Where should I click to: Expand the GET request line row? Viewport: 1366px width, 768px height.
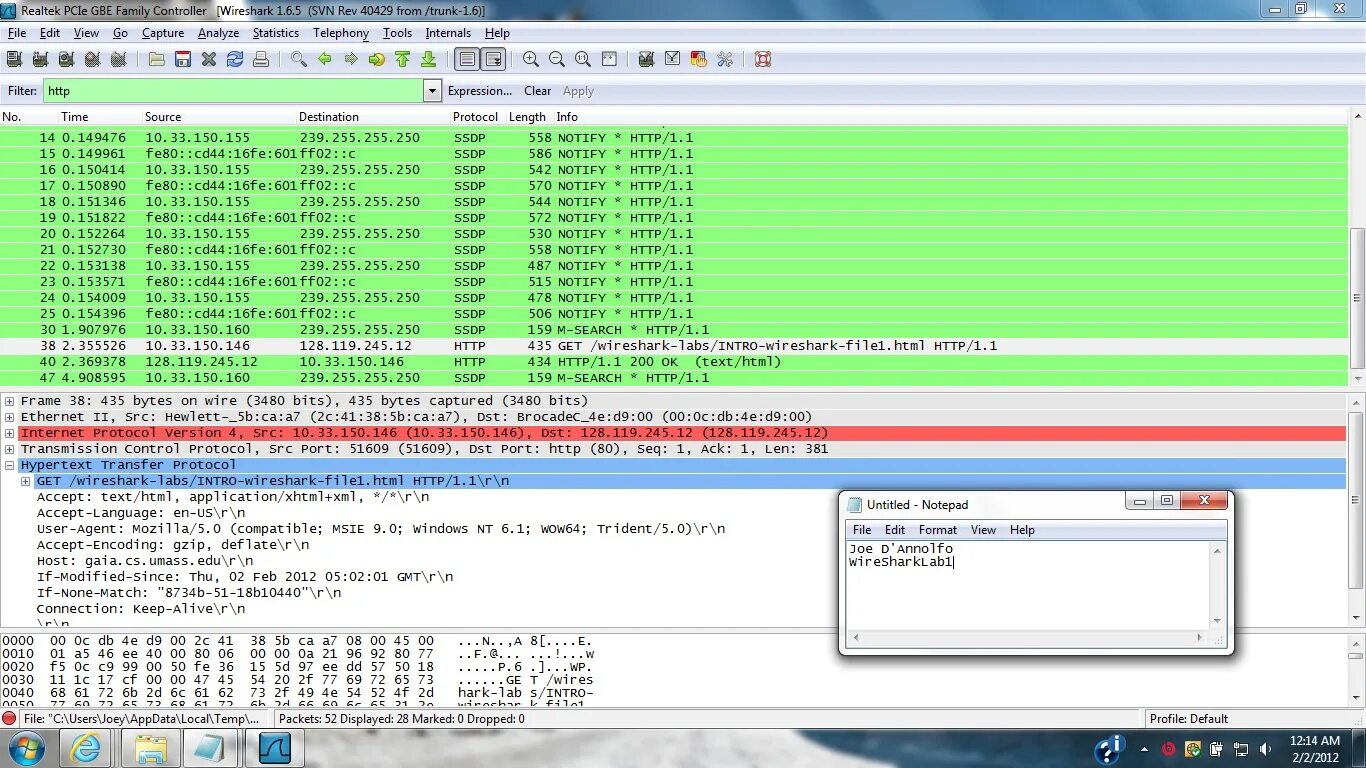pyautogui.click(x=25, y=481)
